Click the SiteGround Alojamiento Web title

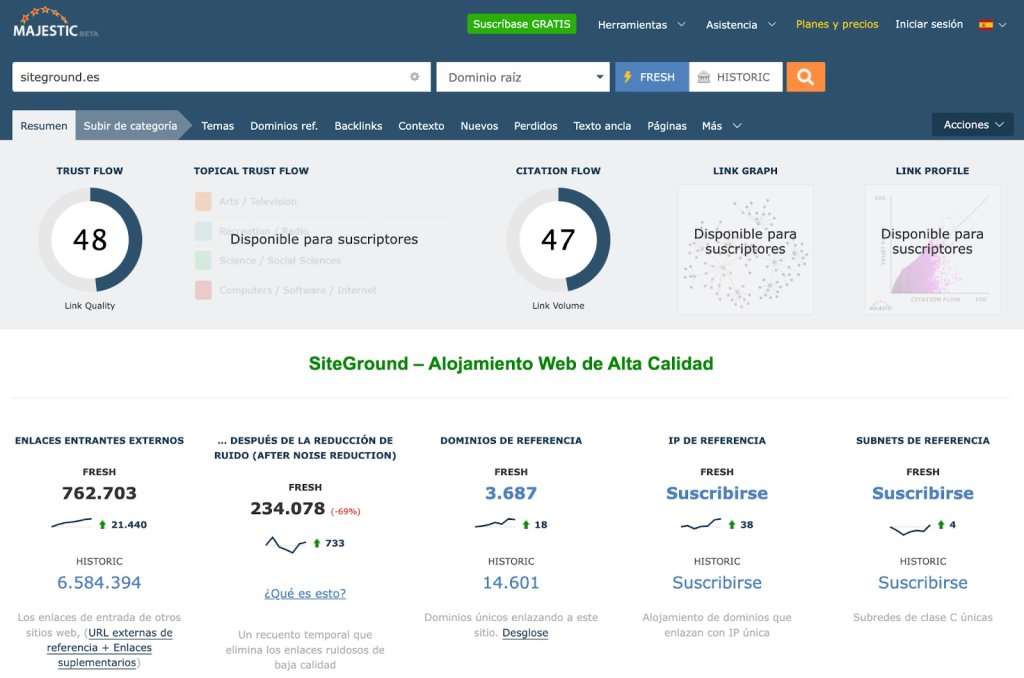(x=511, y=363)
